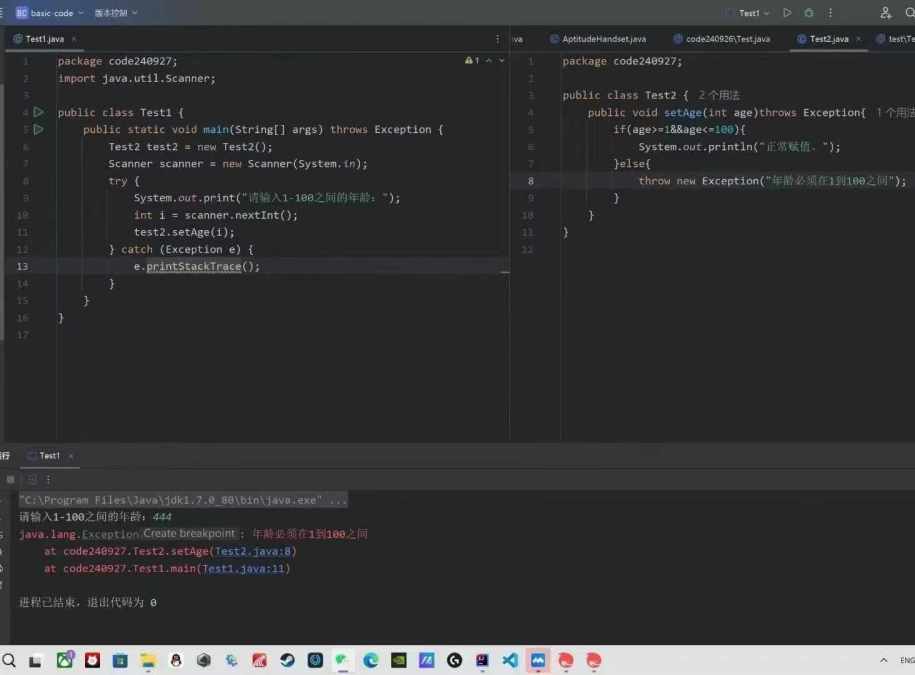Close the Test1.java editor tab
The width and height of the screenshot is (915, 675).
pyautogui.click(x=74, y=39)
